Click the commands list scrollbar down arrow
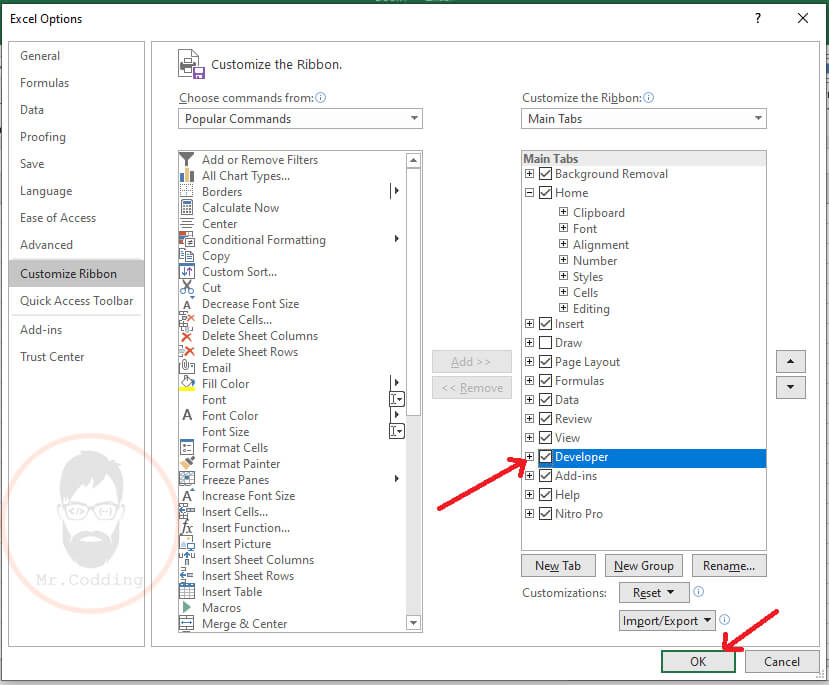This screenshot has height=685, width=829. 413,623
